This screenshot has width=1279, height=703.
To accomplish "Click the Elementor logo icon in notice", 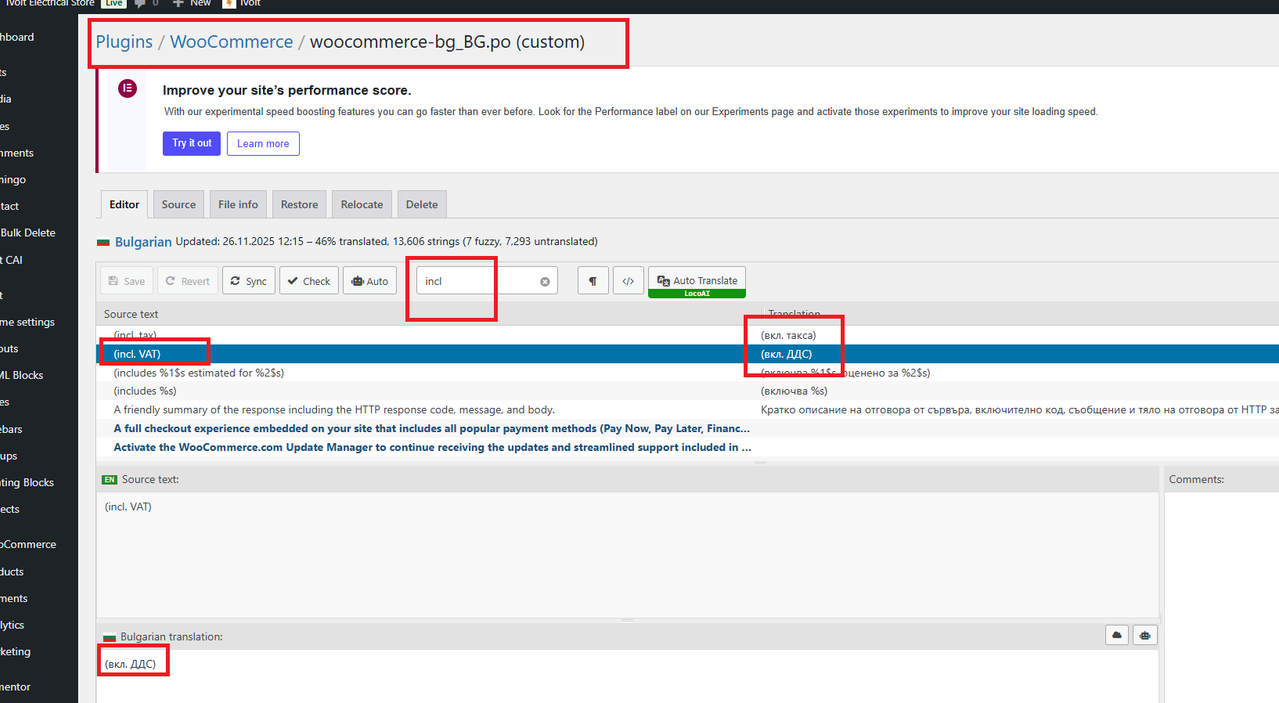I will [x=128, y=89].
